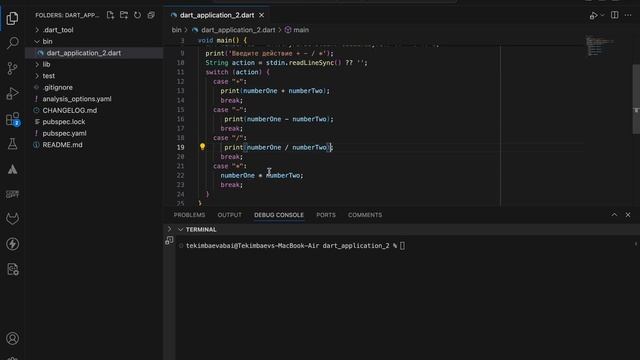This screenshot has height=360, width=640.
Task: Switch to the OUTPUT tab
Action: click(x=229, y=215)
